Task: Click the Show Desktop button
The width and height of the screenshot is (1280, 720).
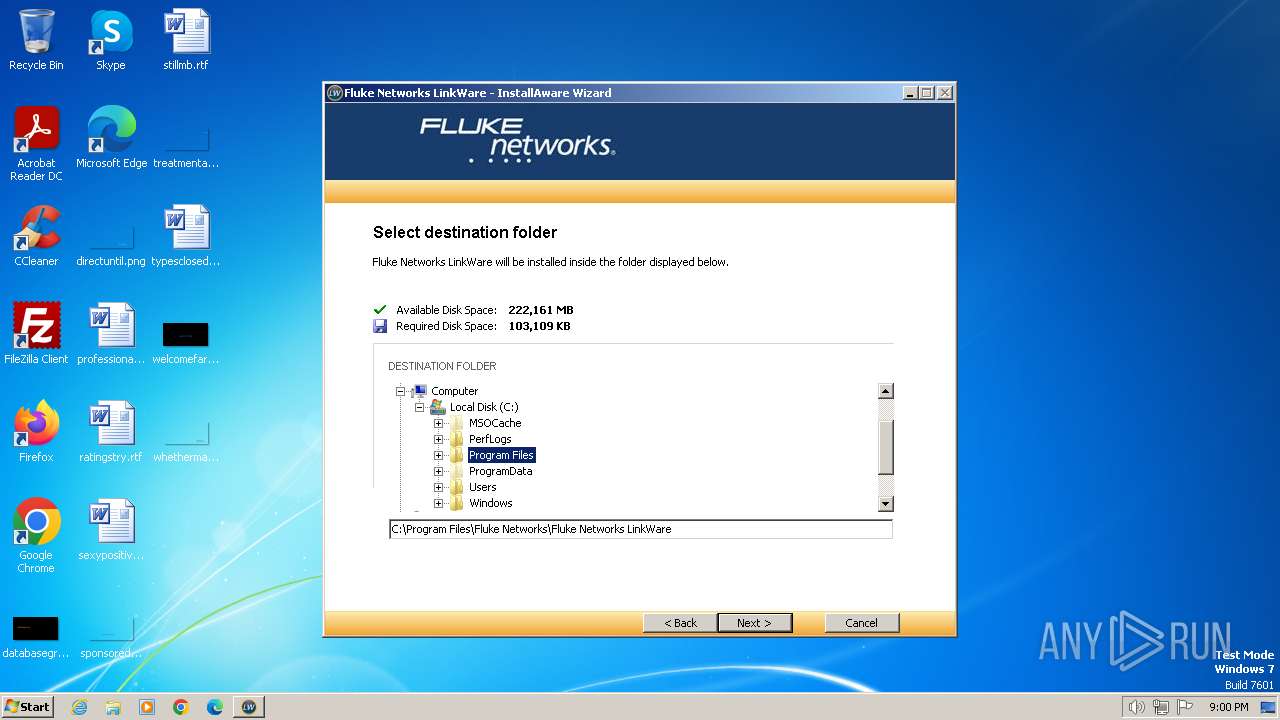Action: [x=1268, y=707]
